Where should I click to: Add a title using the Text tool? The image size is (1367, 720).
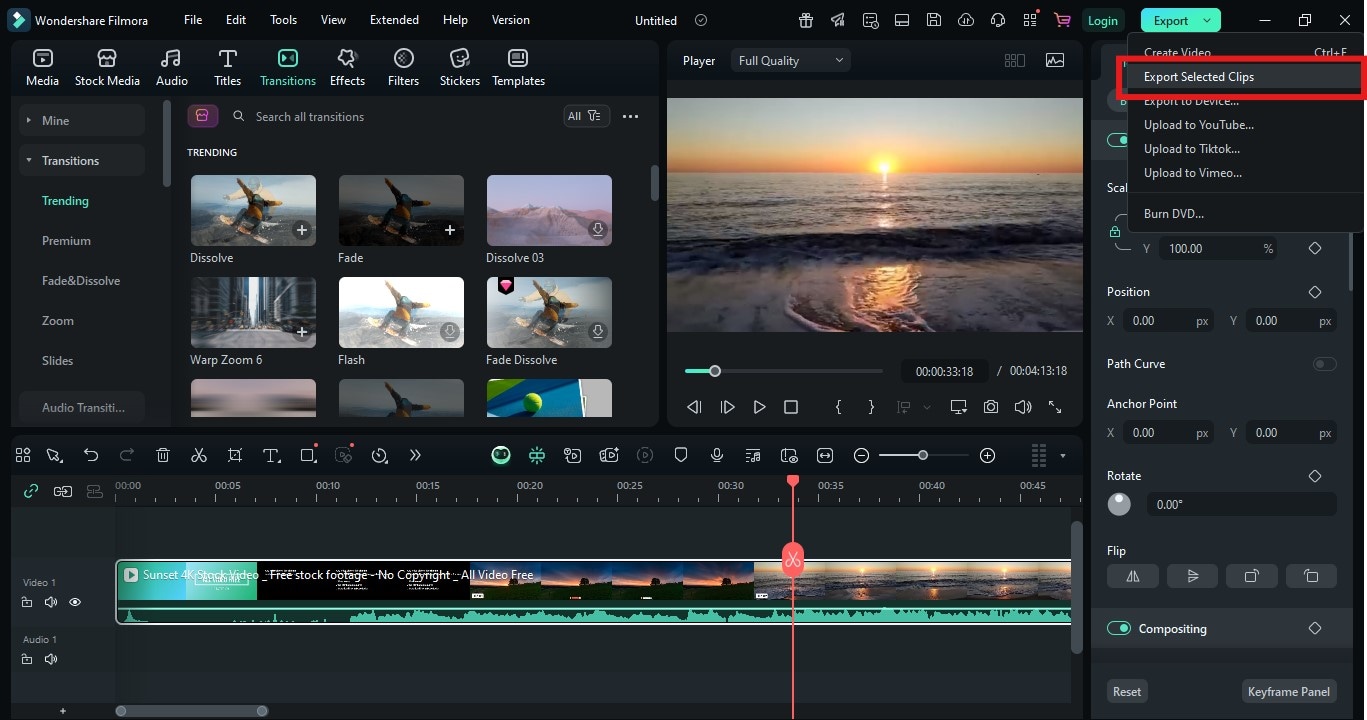[x=270, y=455]
